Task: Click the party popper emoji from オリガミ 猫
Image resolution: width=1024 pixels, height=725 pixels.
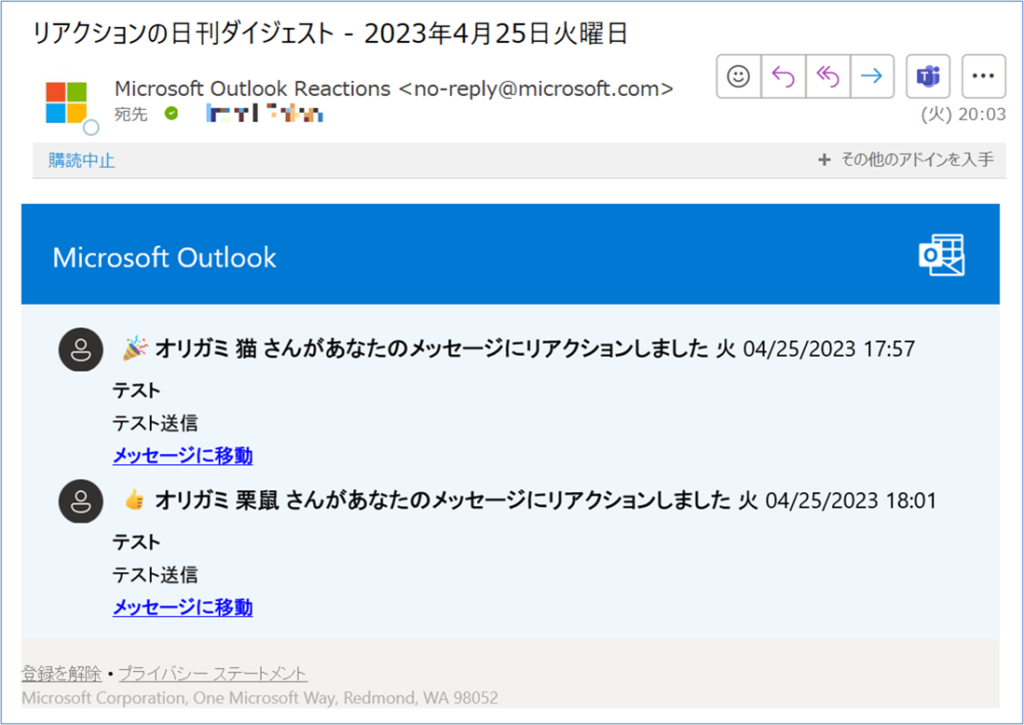Action: pyautogui.click(x=134, y=348)
